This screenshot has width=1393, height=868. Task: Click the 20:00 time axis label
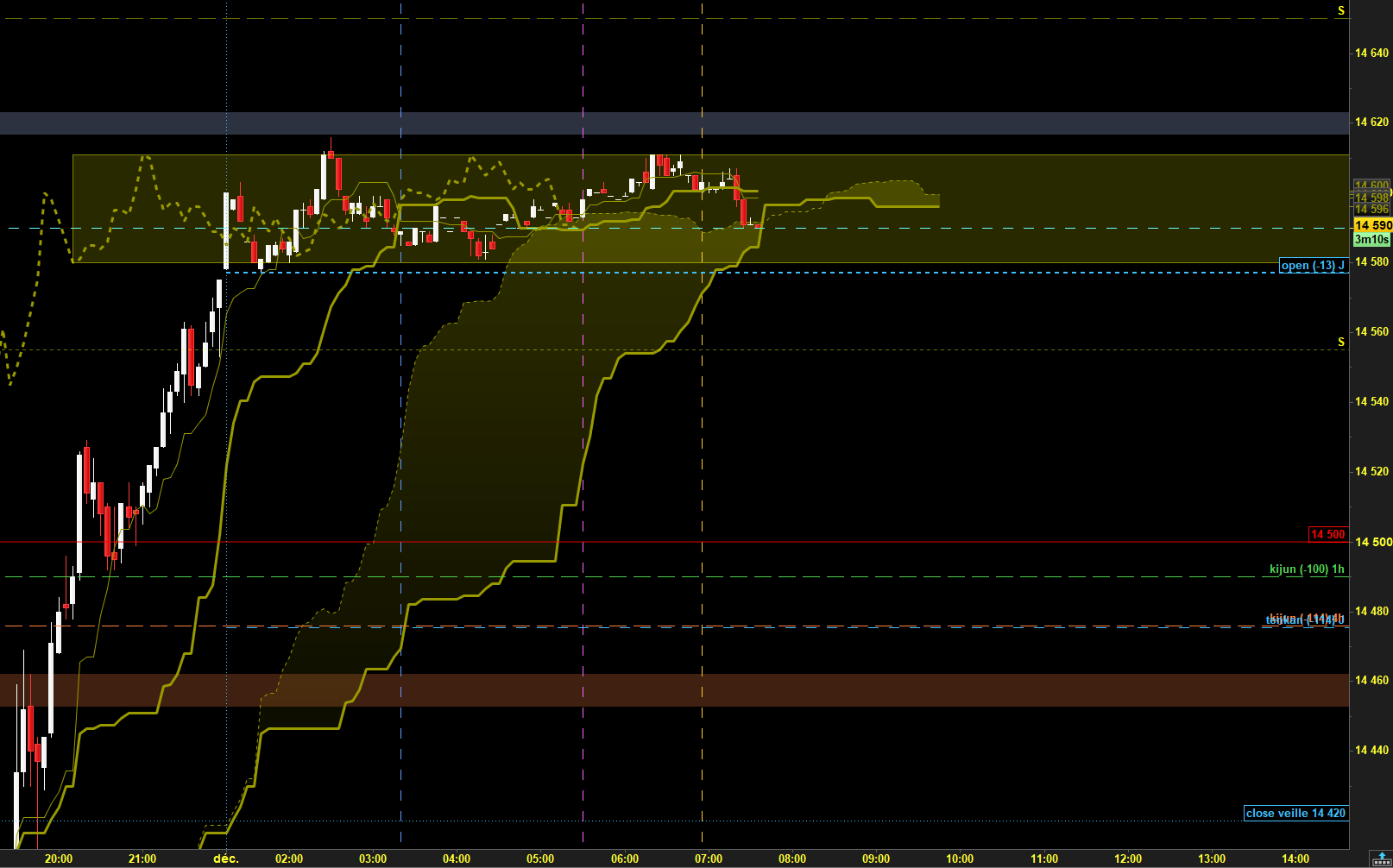(59, 859)
